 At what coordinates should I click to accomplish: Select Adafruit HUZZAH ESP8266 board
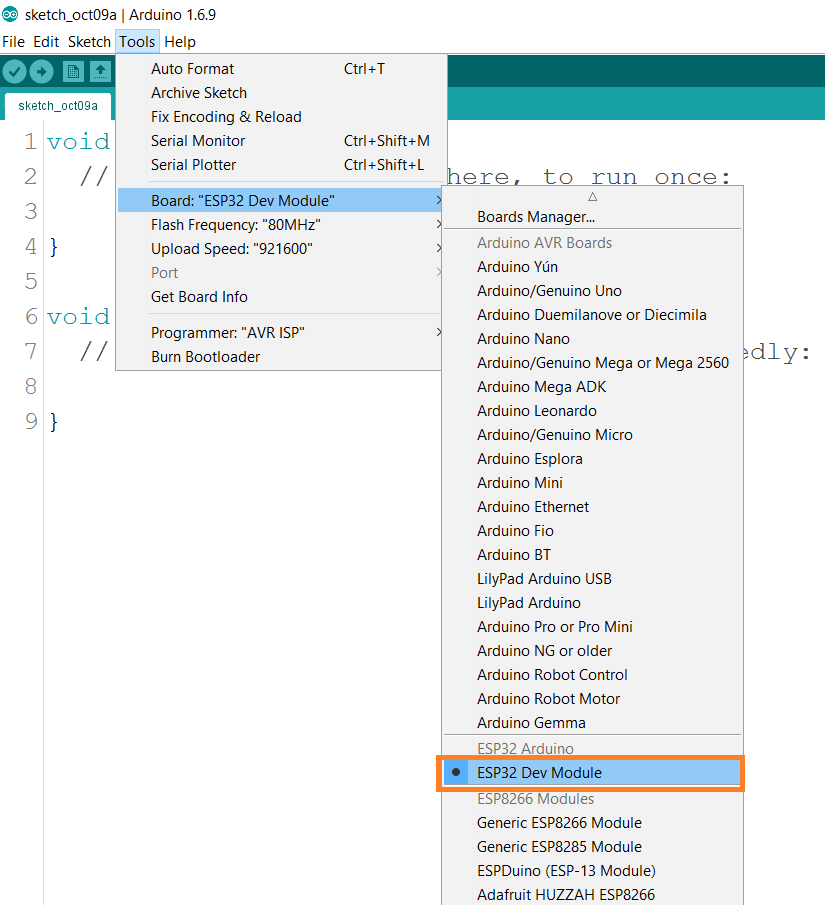pos(593,895)
